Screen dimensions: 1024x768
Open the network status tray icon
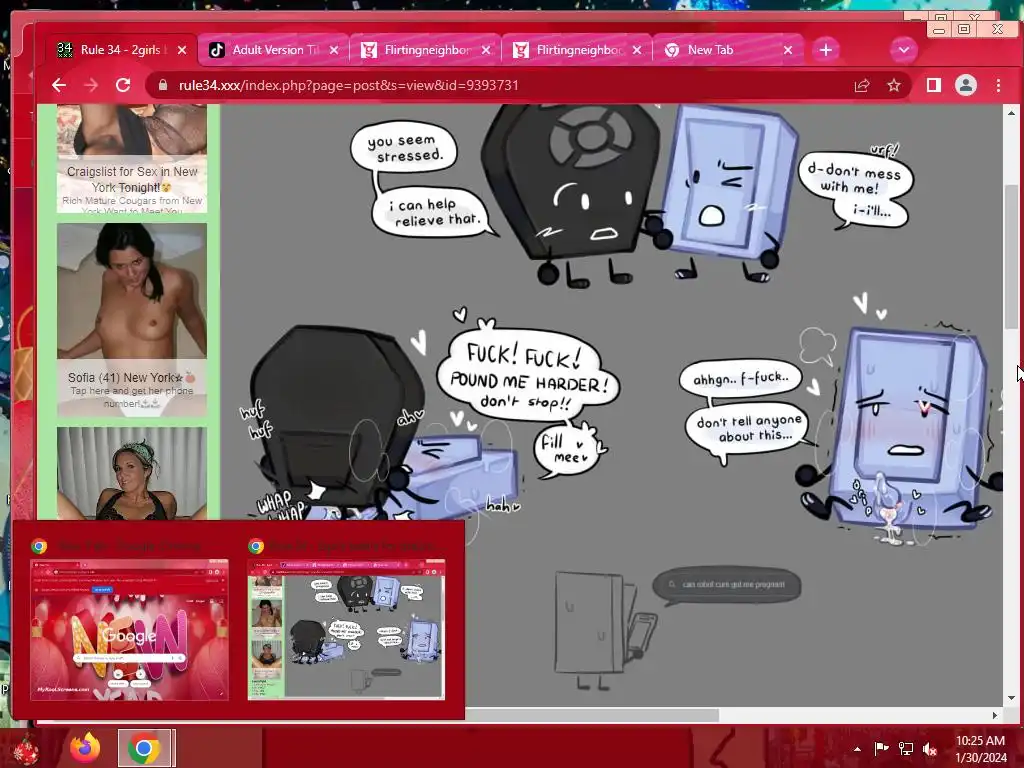[x=906, y=749]
